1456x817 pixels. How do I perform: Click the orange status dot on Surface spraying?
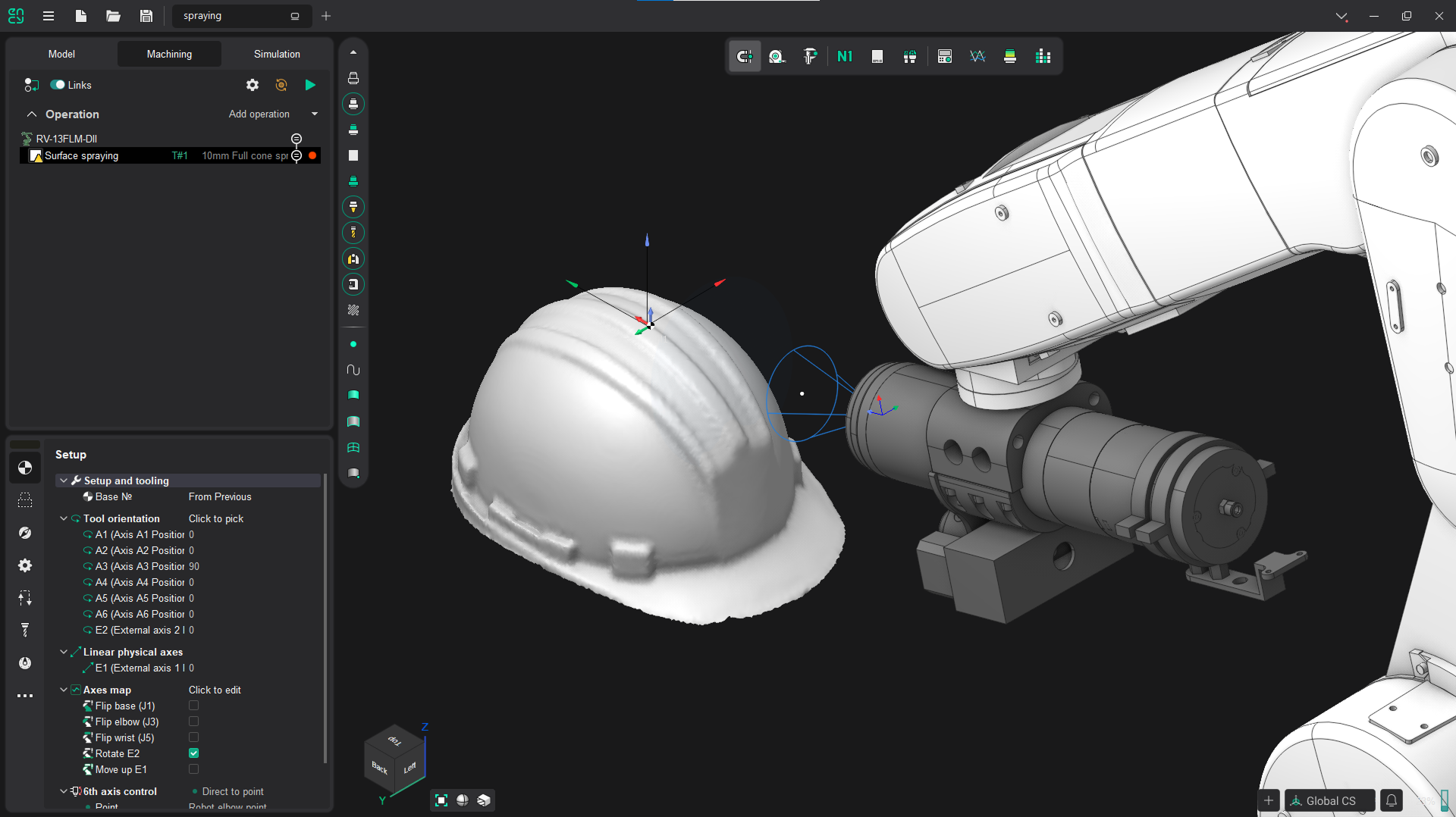pyautogui.click(x=312, y=156)
